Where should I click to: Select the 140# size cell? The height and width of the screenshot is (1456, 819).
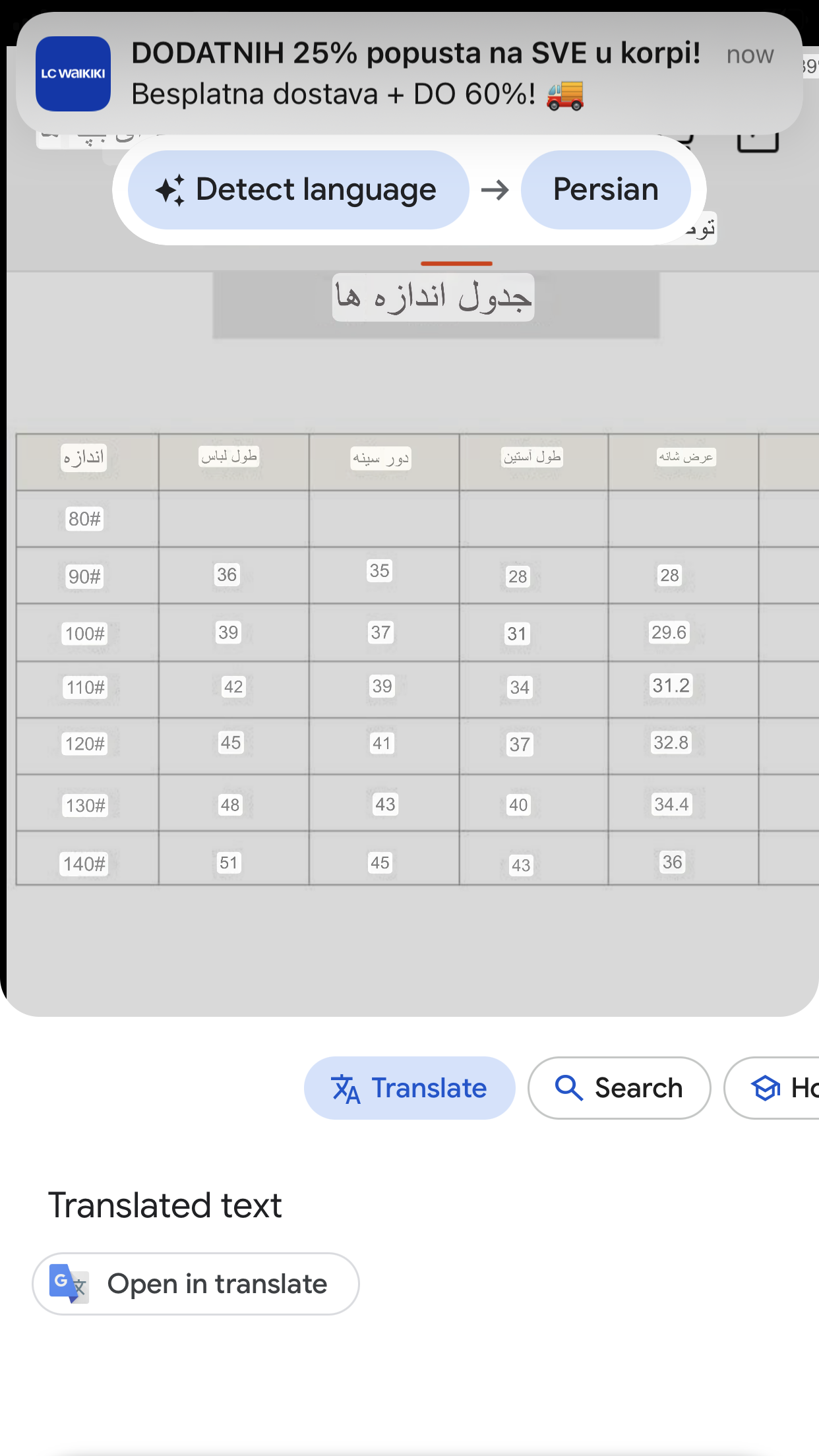(x=84, y=864)
